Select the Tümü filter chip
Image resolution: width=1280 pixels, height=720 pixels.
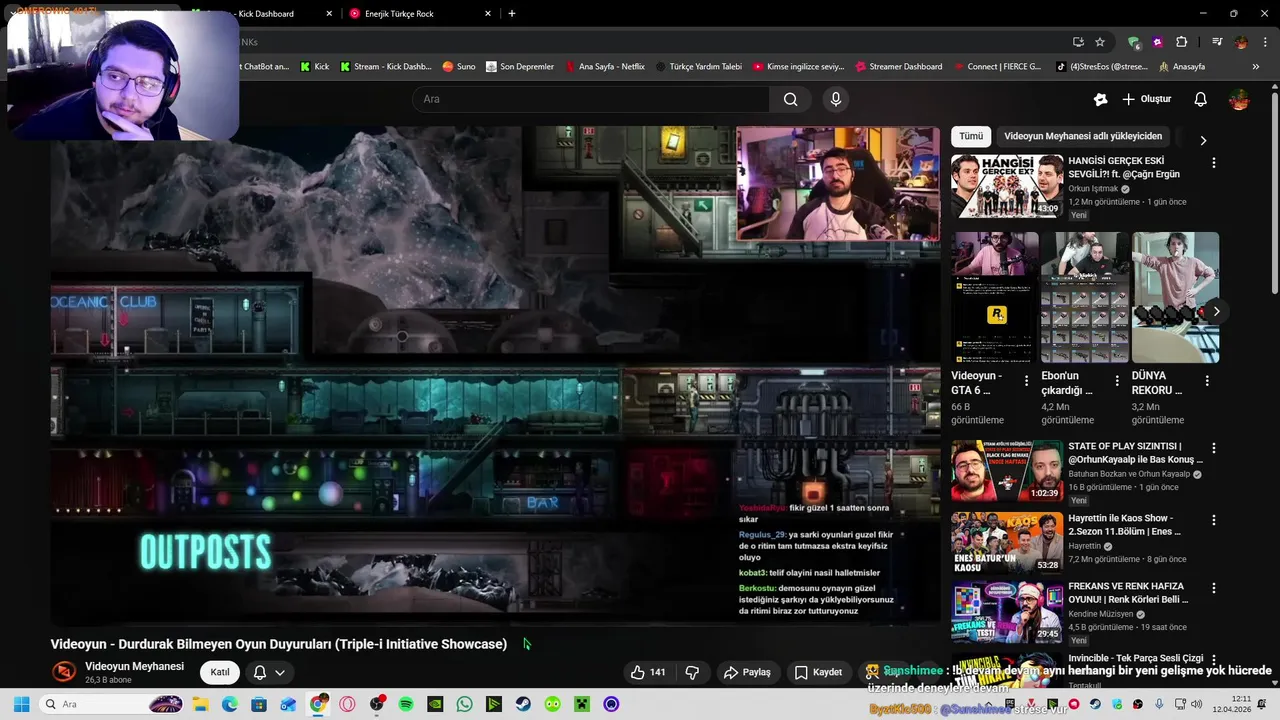tap(971, 136)
